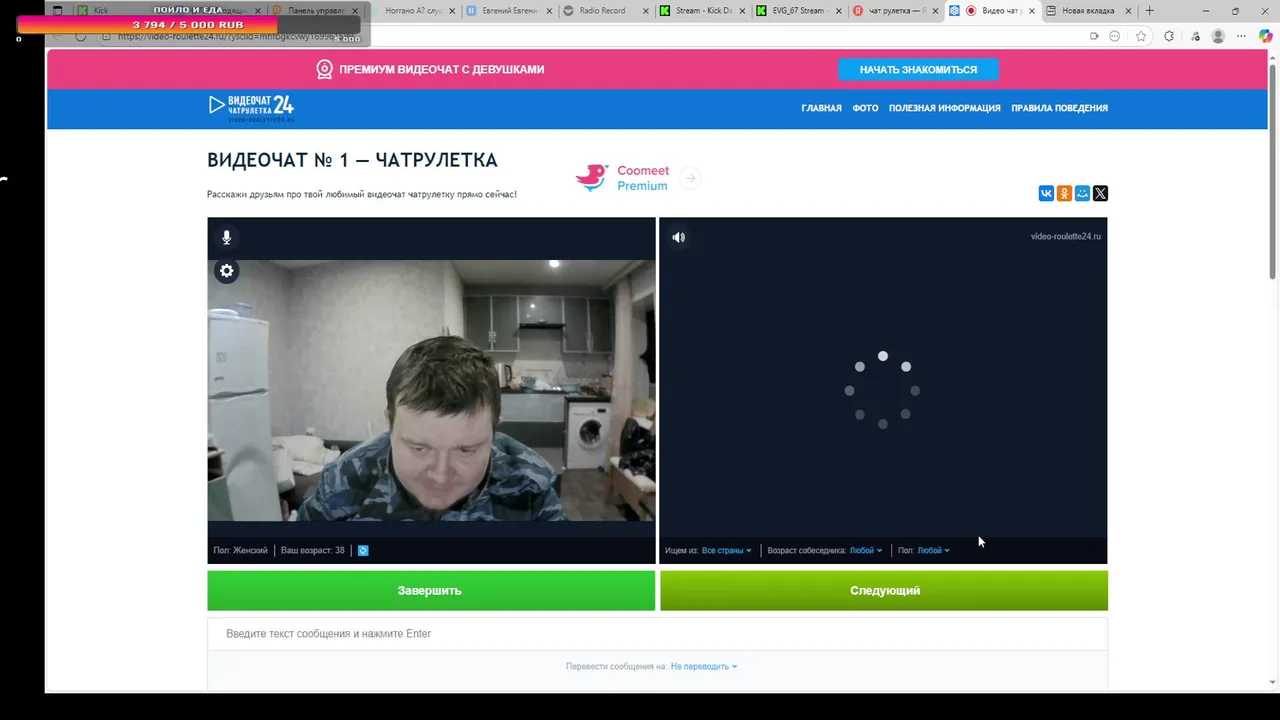Image resolution: width=1280 pixels, height=720 pixels.
Task: Click the page vertical scrollbar
Action: point(1273,170)
